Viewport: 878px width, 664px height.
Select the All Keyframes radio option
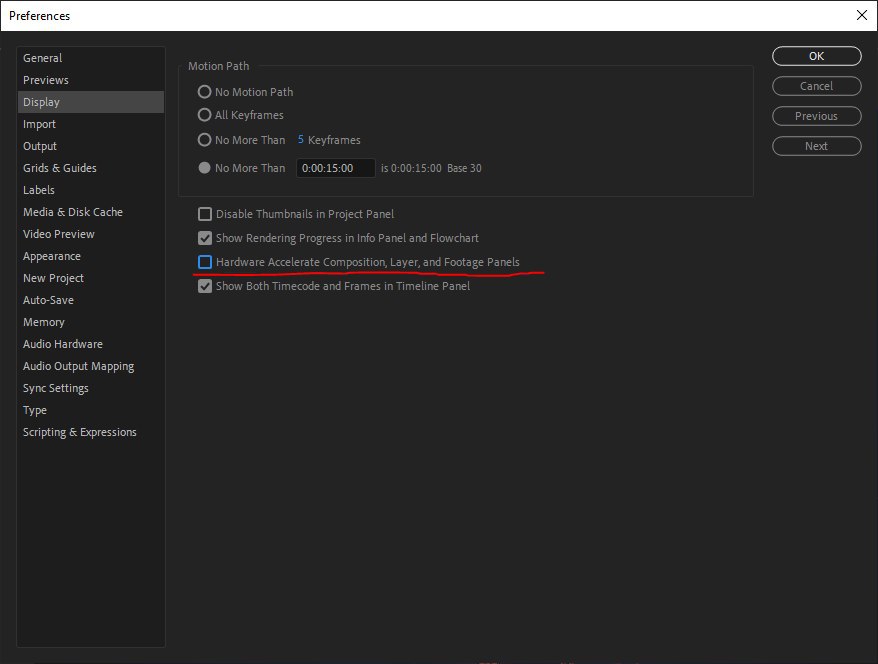pyautogui.click(x=204, y=115)
